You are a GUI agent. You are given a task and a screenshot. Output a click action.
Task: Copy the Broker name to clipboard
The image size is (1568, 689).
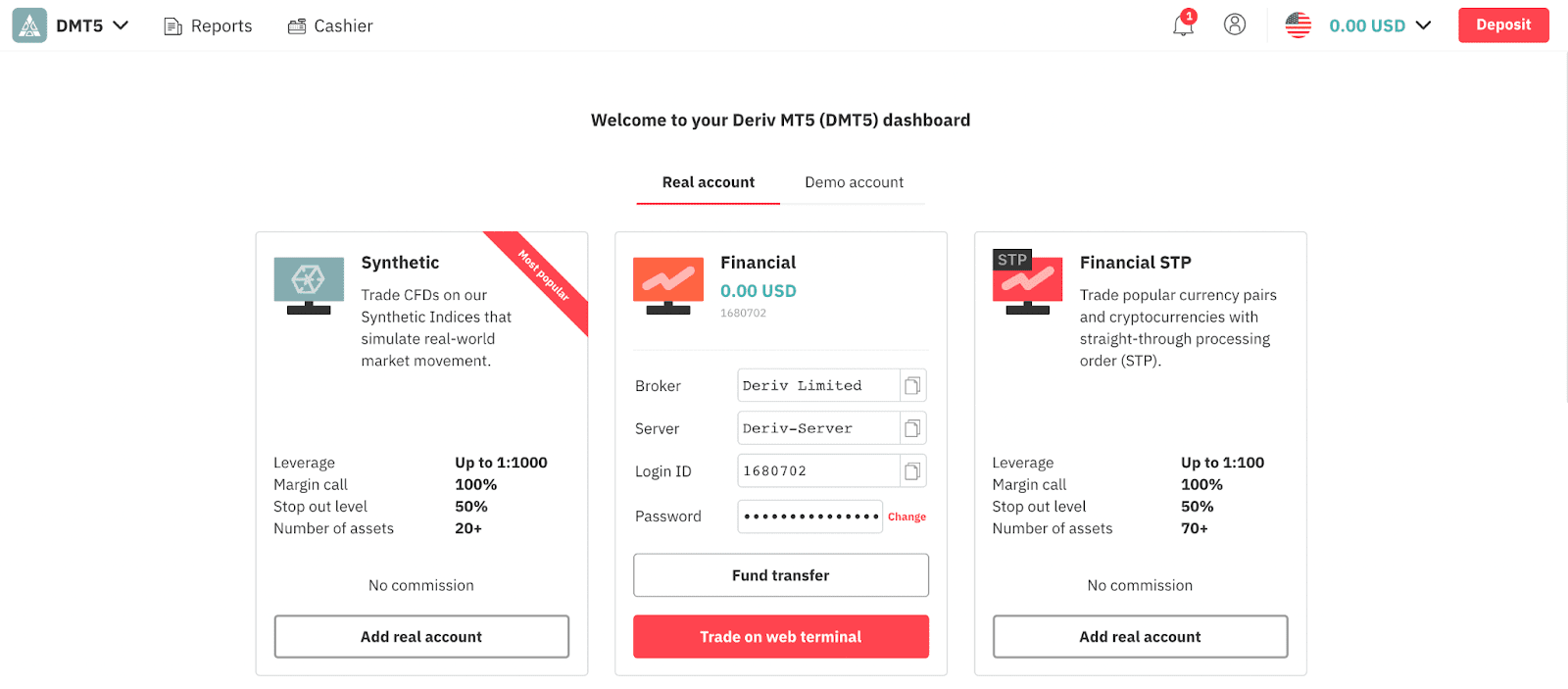tap(912, 386)
